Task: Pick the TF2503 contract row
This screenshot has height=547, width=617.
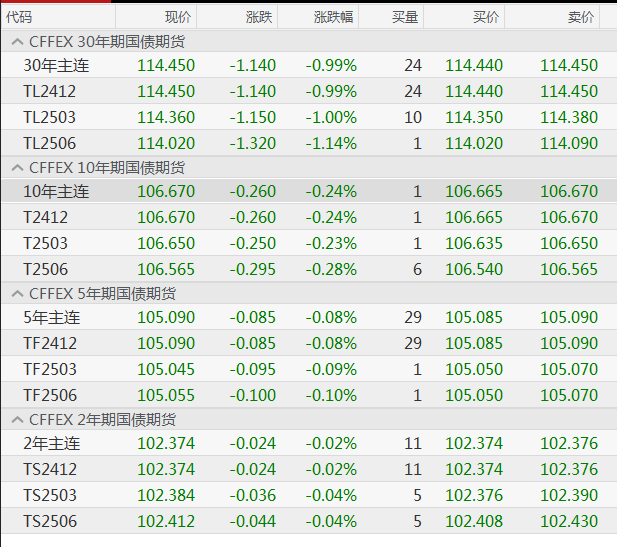Action: tap(50, 370)
